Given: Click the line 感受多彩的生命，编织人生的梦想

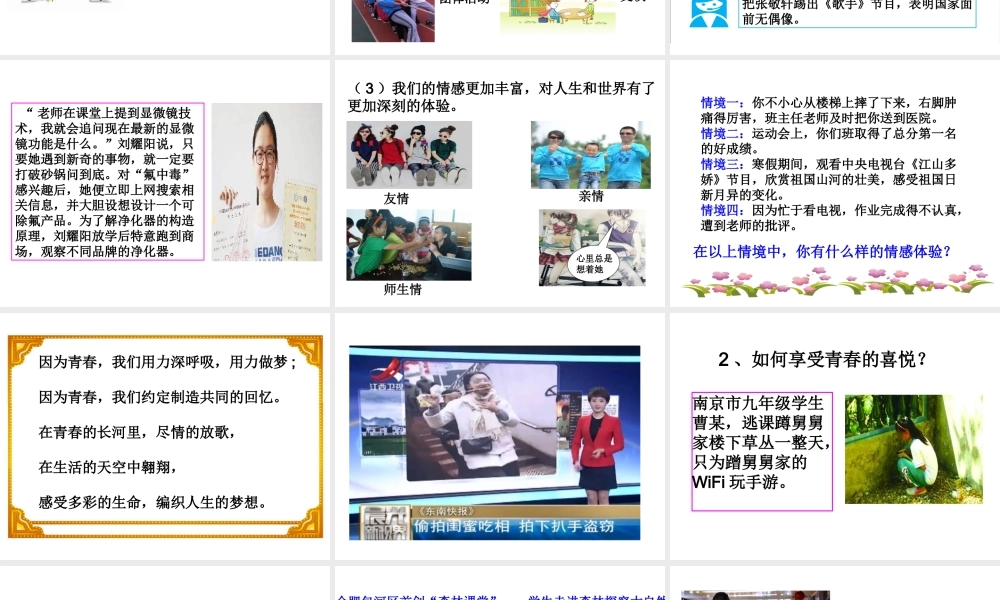Looking at the screenshot, I should point(152,502).
